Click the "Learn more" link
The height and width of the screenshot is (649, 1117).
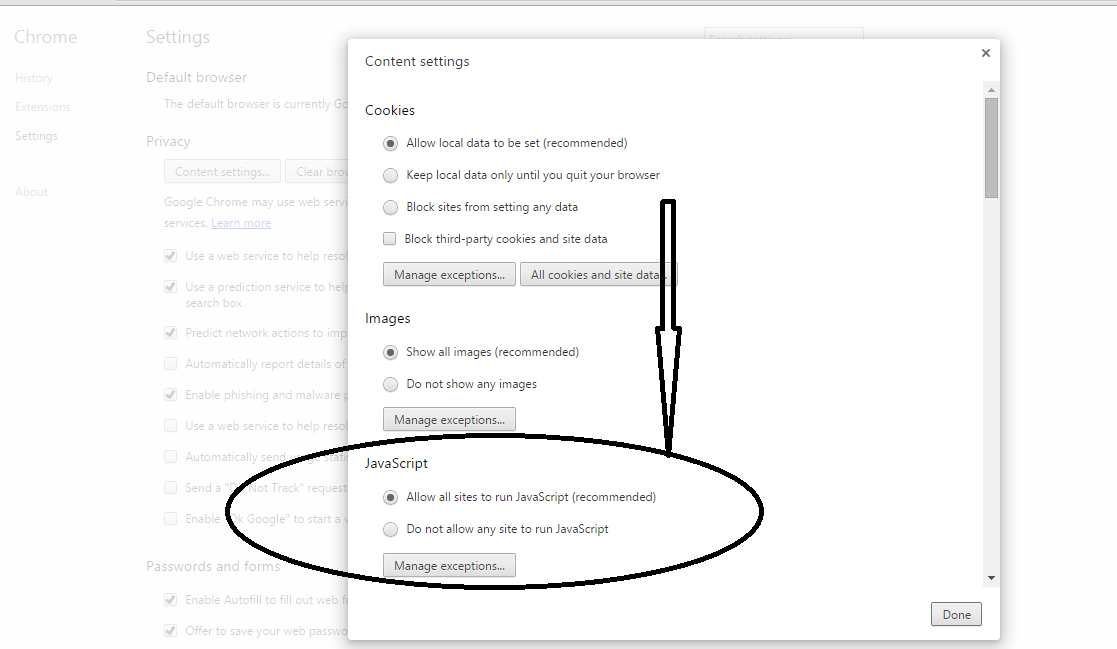click(x=240, y=222)
